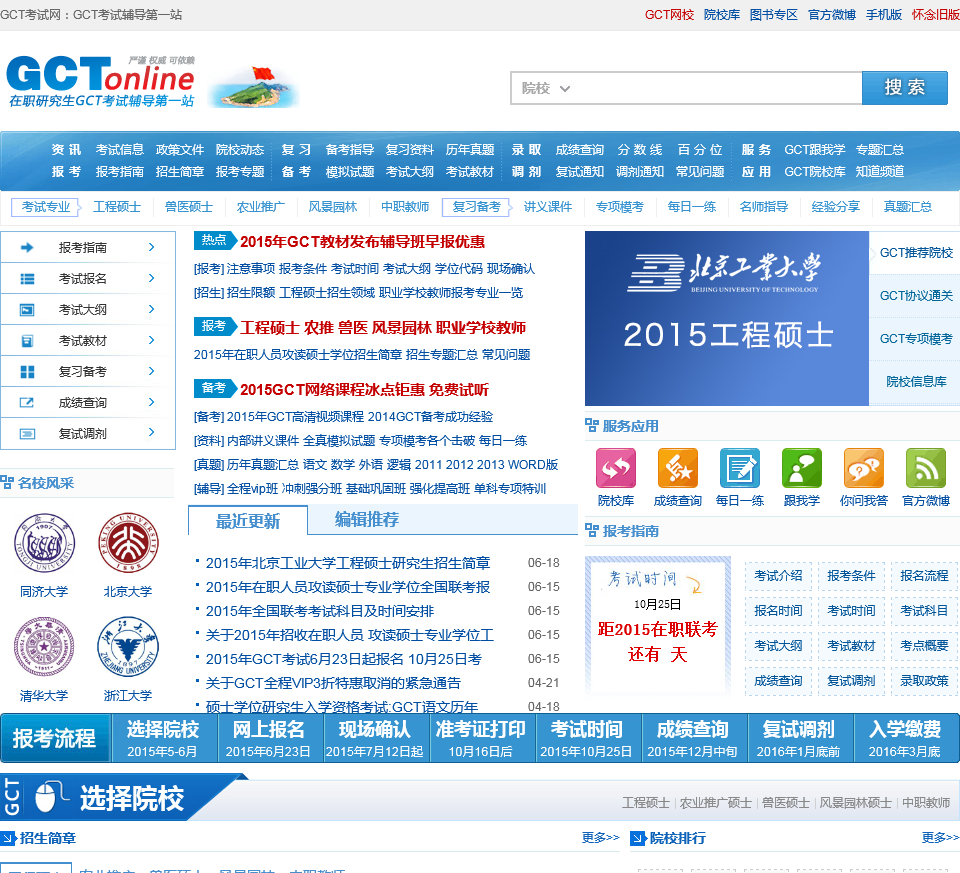Open 历年真题 in the navigation menu
The image size is (960, 873).
(470, 149)
